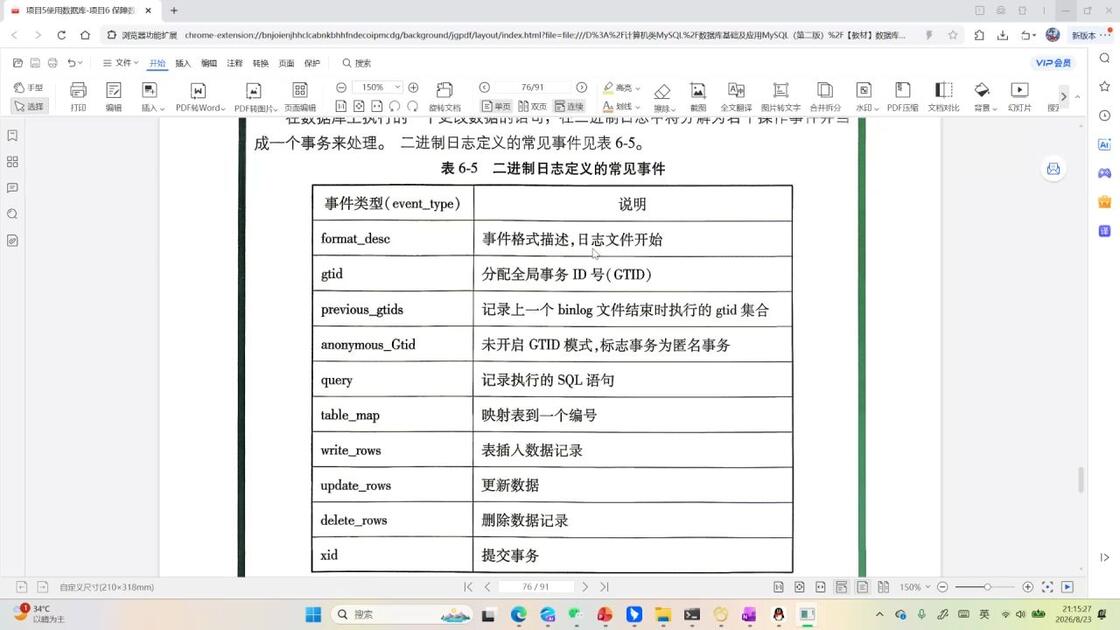Viewport: 1120px width, 630px height.
Task: Click the zoom out minus icon in toolbar
Action: click(341, 87)
